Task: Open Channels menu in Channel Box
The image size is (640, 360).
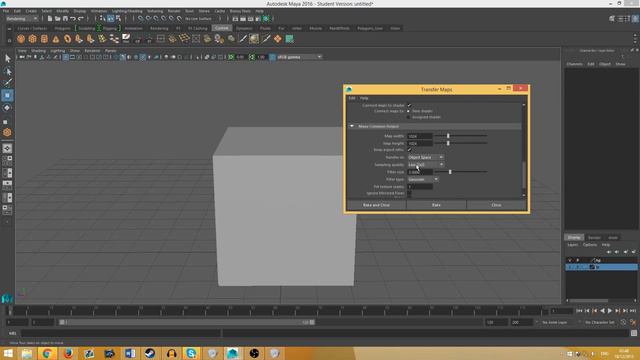Action: 574,64
